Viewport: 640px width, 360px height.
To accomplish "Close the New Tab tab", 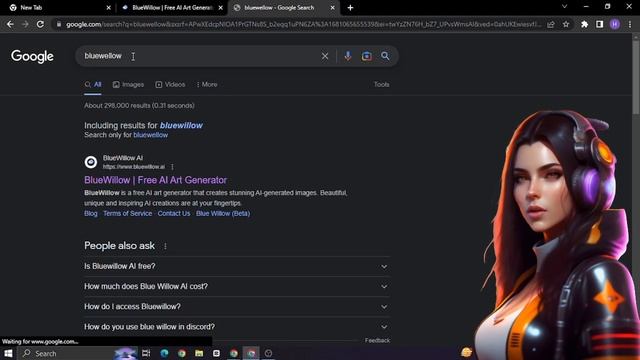I will [x=109, y=7].
